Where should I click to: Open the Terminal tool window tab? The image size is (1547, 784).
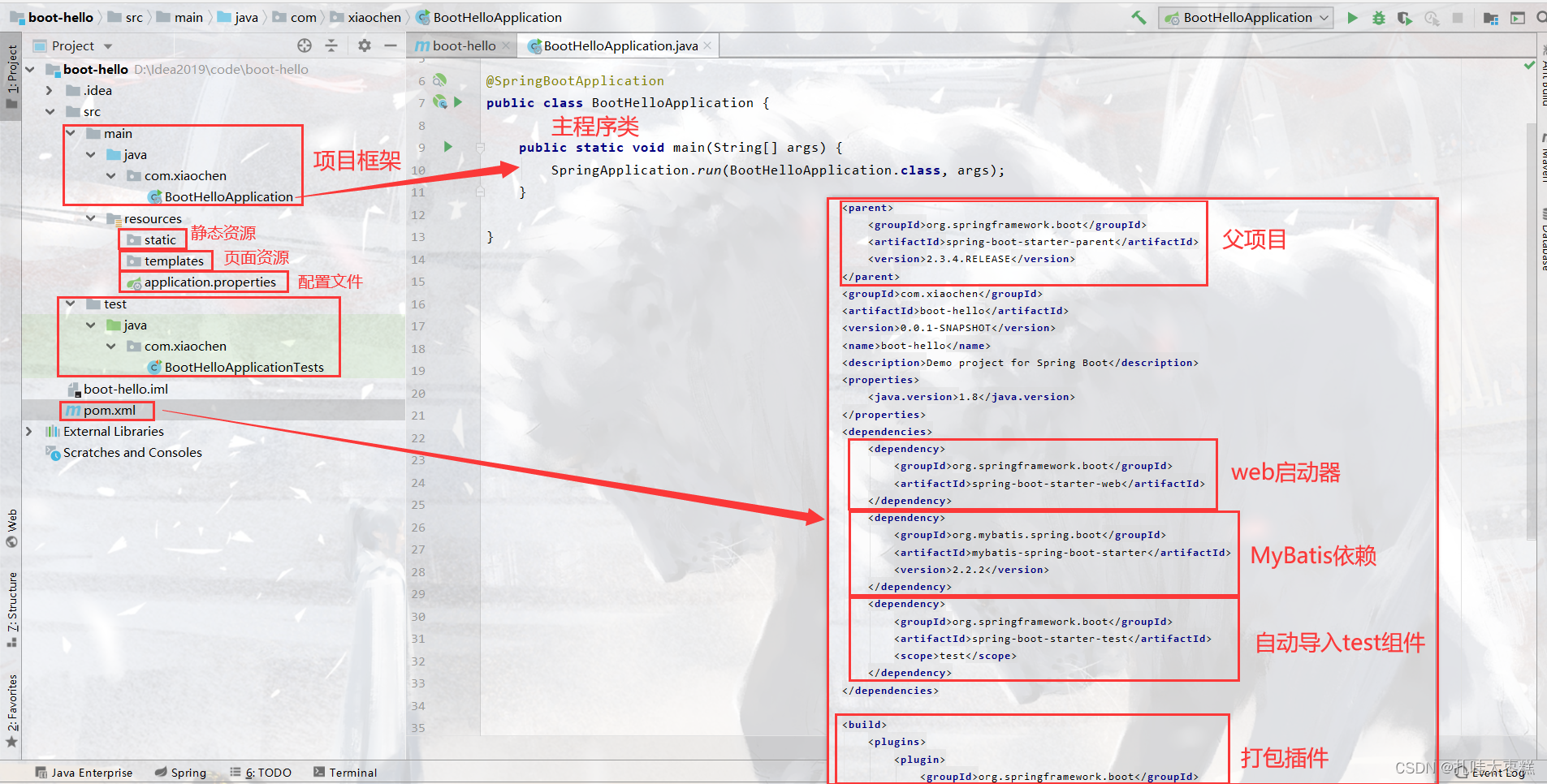pyautogui.click(x=345, y=773)
